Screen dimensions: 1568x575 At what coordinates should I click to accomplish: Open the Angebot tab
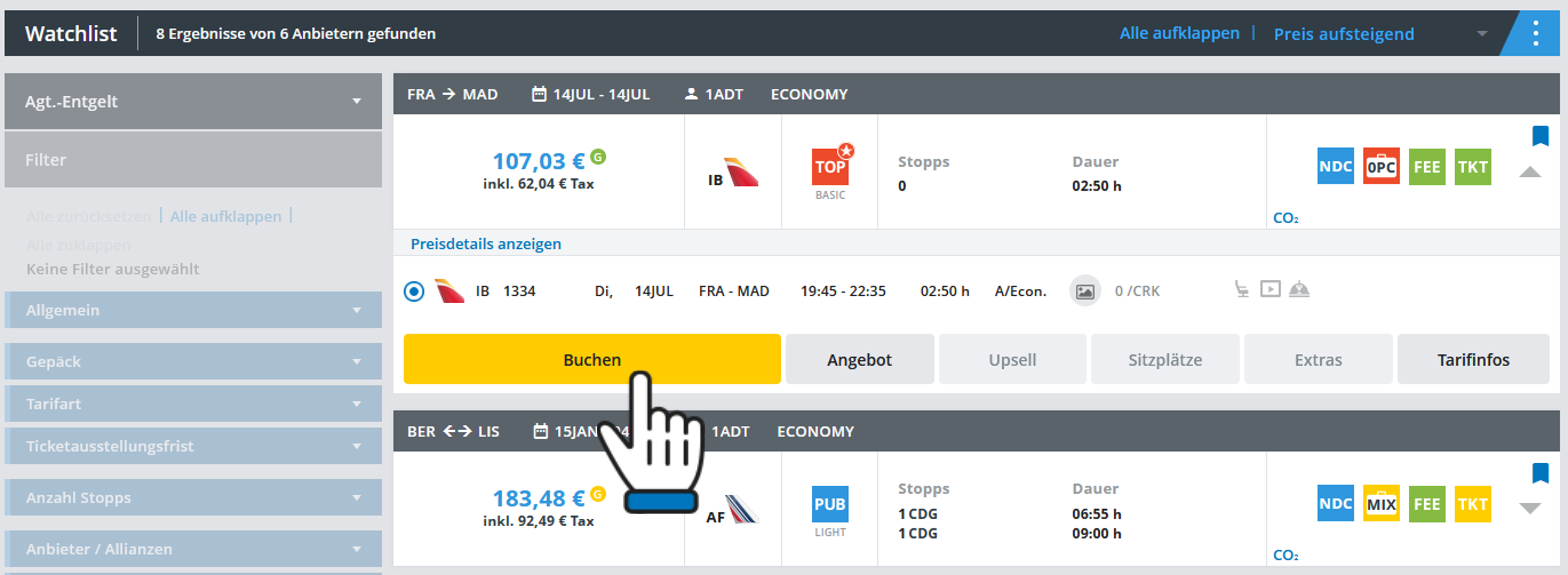point(859,360)
